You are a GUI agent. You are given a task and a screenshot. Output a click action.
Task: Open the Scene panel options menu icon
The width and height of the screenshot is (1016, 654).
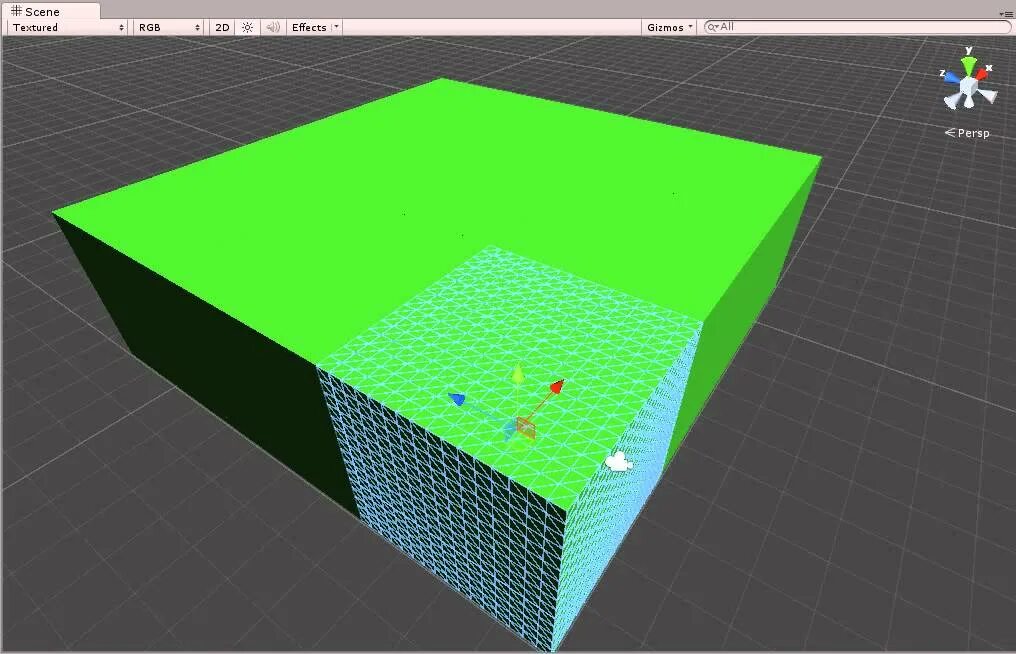coord(1009,13)
